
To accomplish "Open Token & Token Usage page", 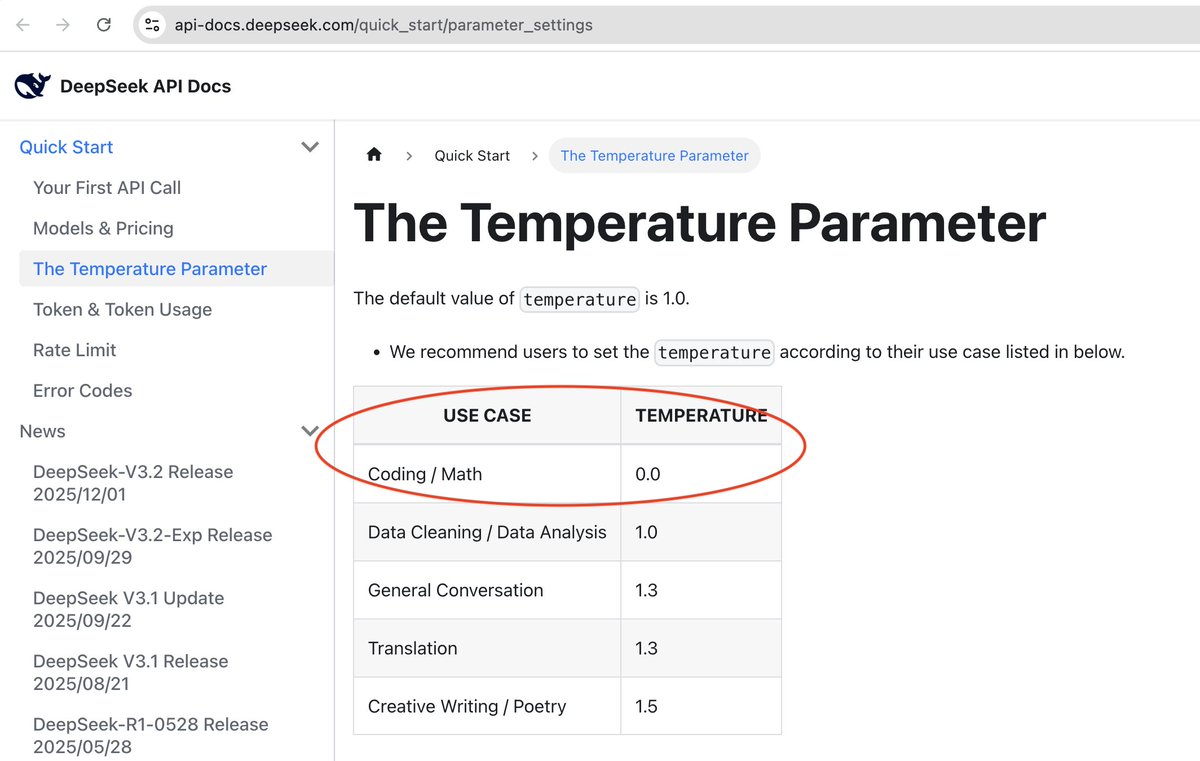I will coord(122,310).
